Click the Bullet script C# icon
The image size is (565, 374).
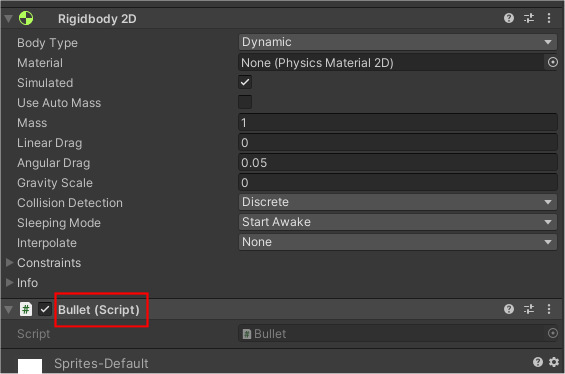26,309
